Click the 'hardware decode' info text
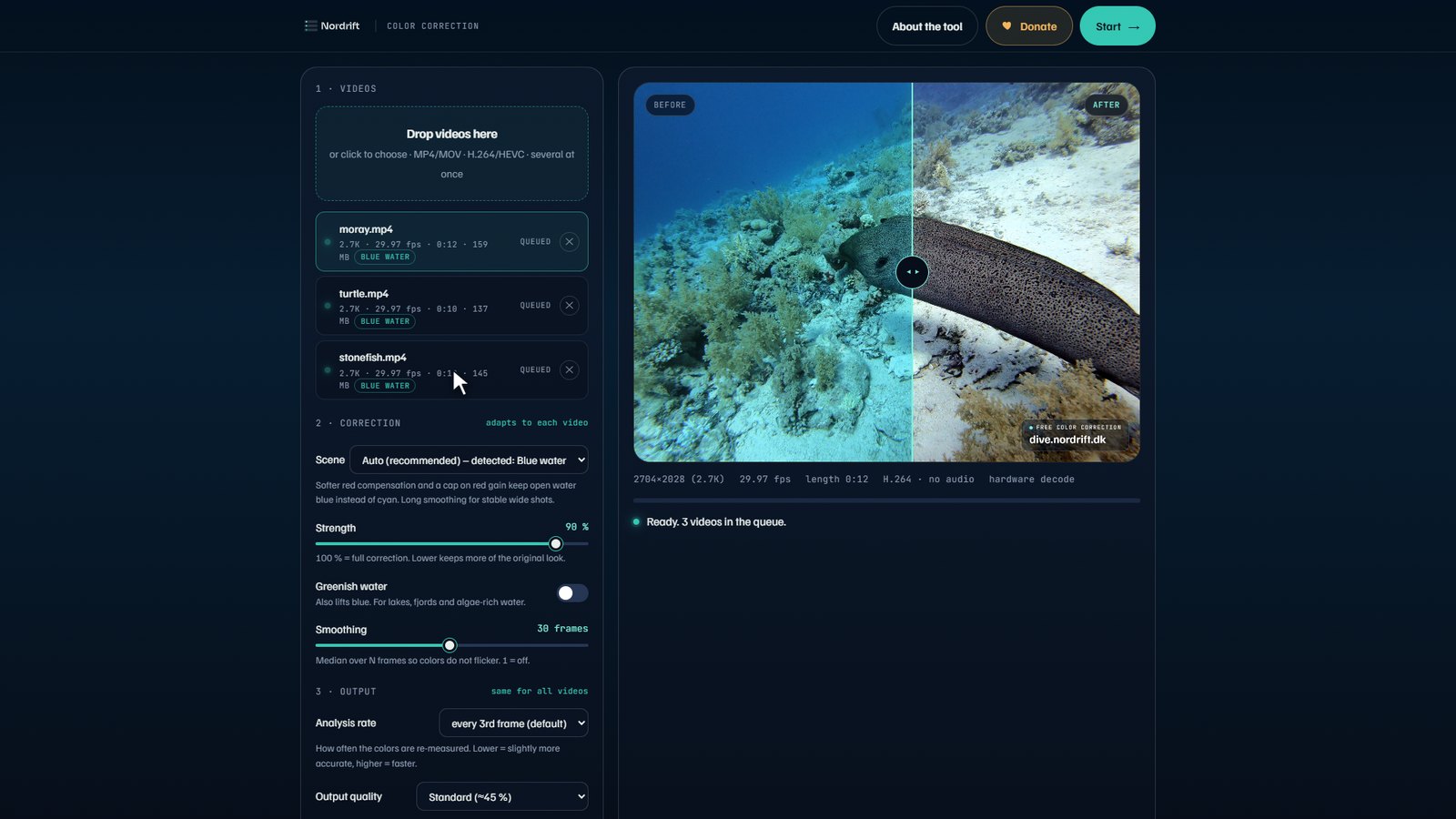Image resolution: width=1456 pixels, height=819 pixels. tap(1031, 480)
